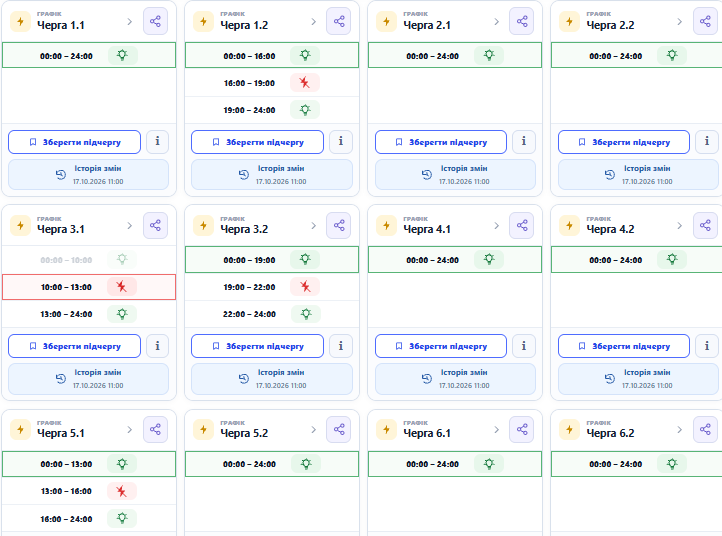Open info for Черга 2.2
722x536 pixels.
point(707,141)
